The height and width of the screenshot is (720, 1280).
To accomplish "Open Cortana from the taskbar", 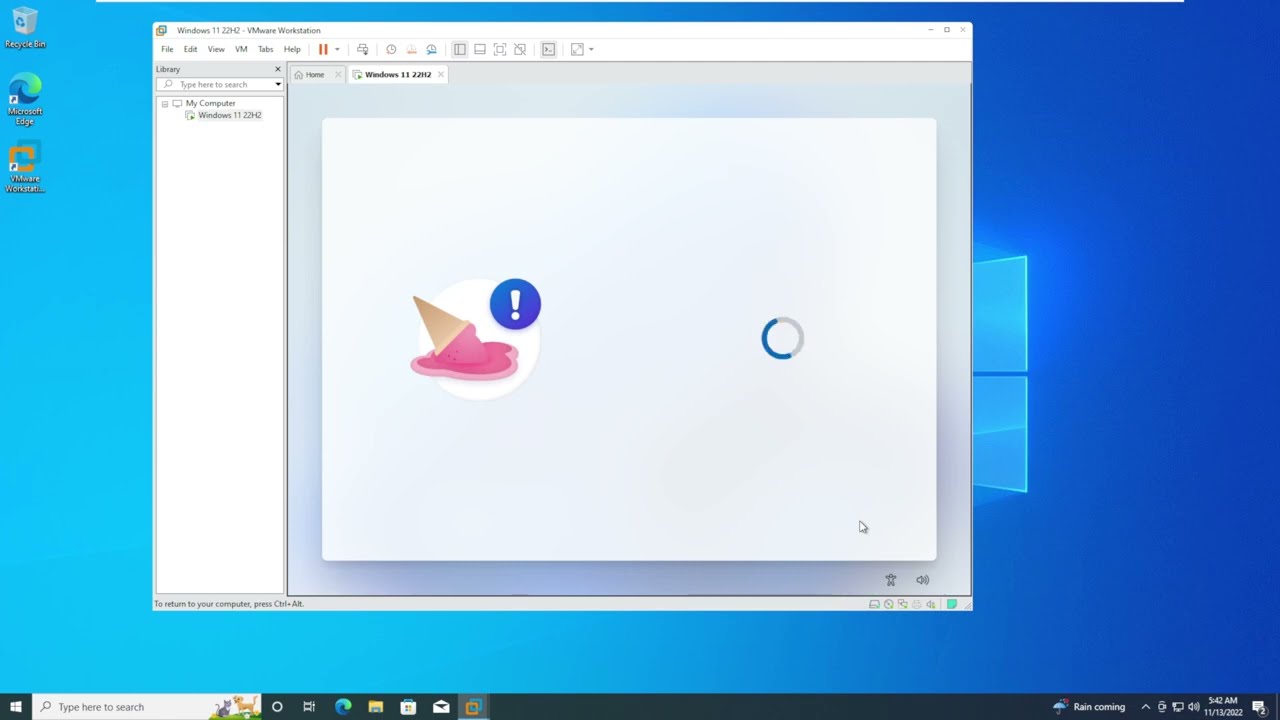I will tap(277, 707).
